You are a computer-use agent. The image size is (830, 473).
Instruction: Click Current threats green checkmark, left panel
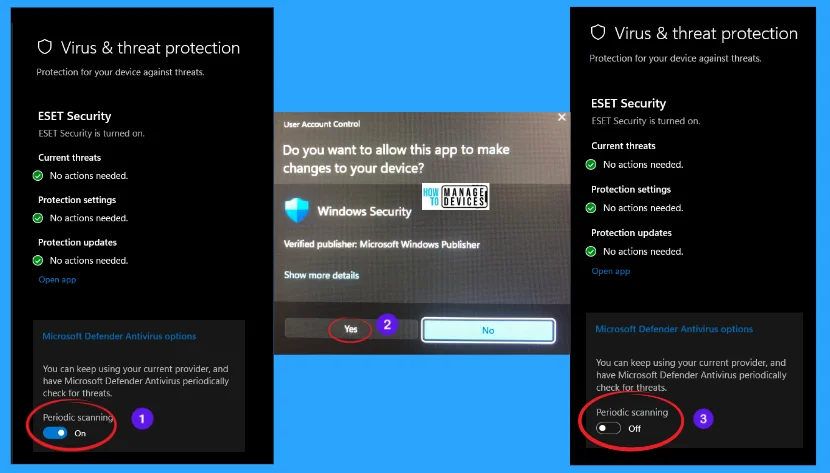(38, 176)
